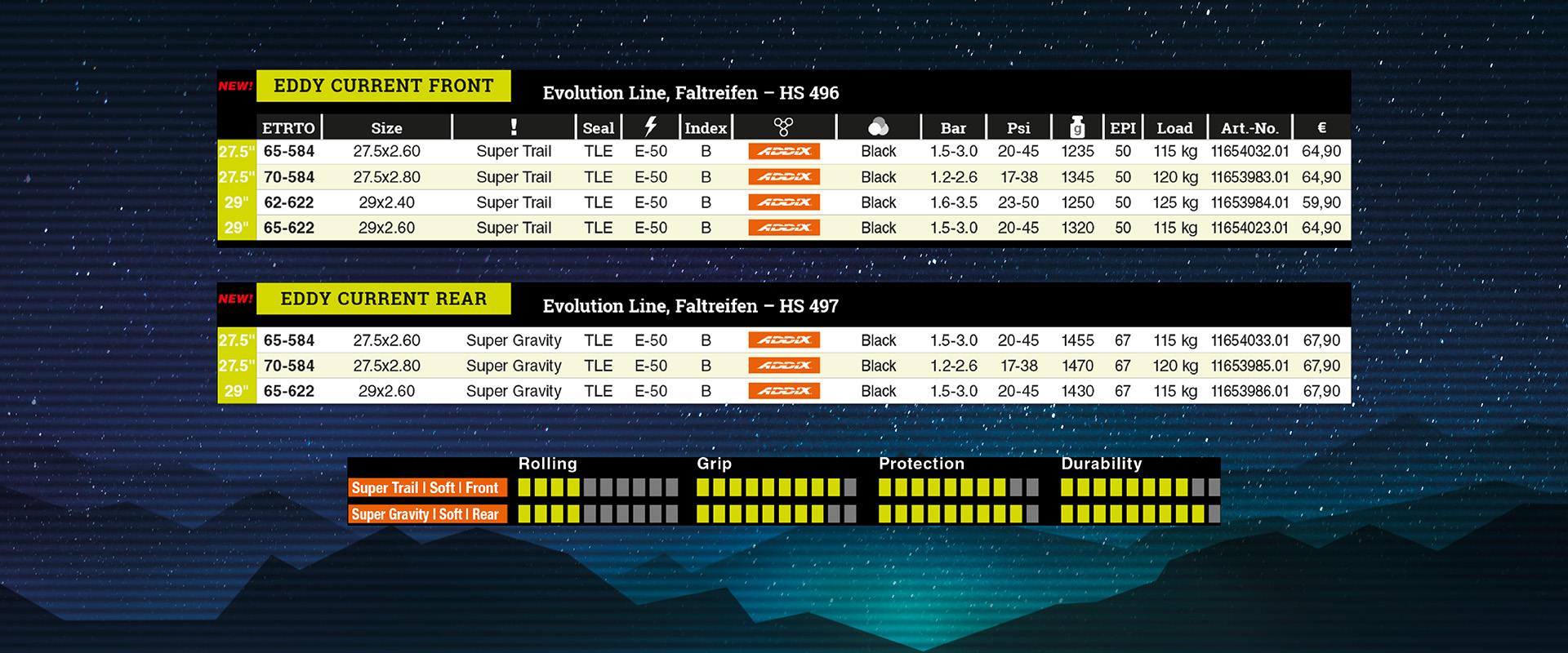Click the euro symbol column header

tap(1321, 127)
